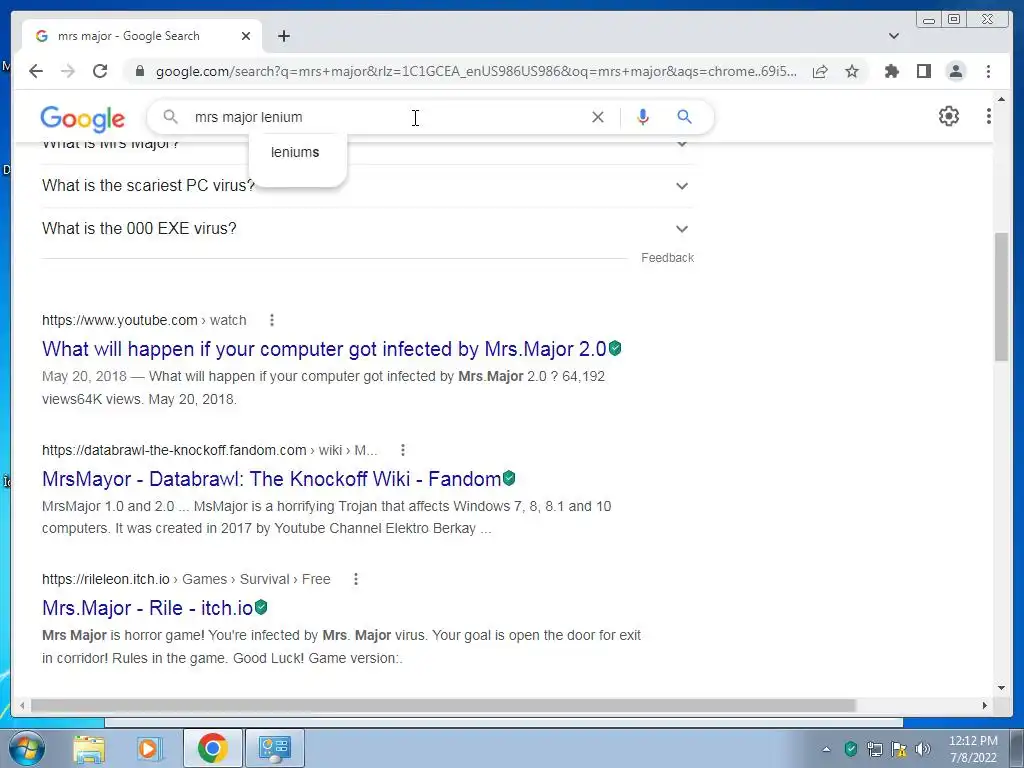1024x768 pixels.
Task: Choose the leniums autocomplete suggestion
Action: click(295, 152)
